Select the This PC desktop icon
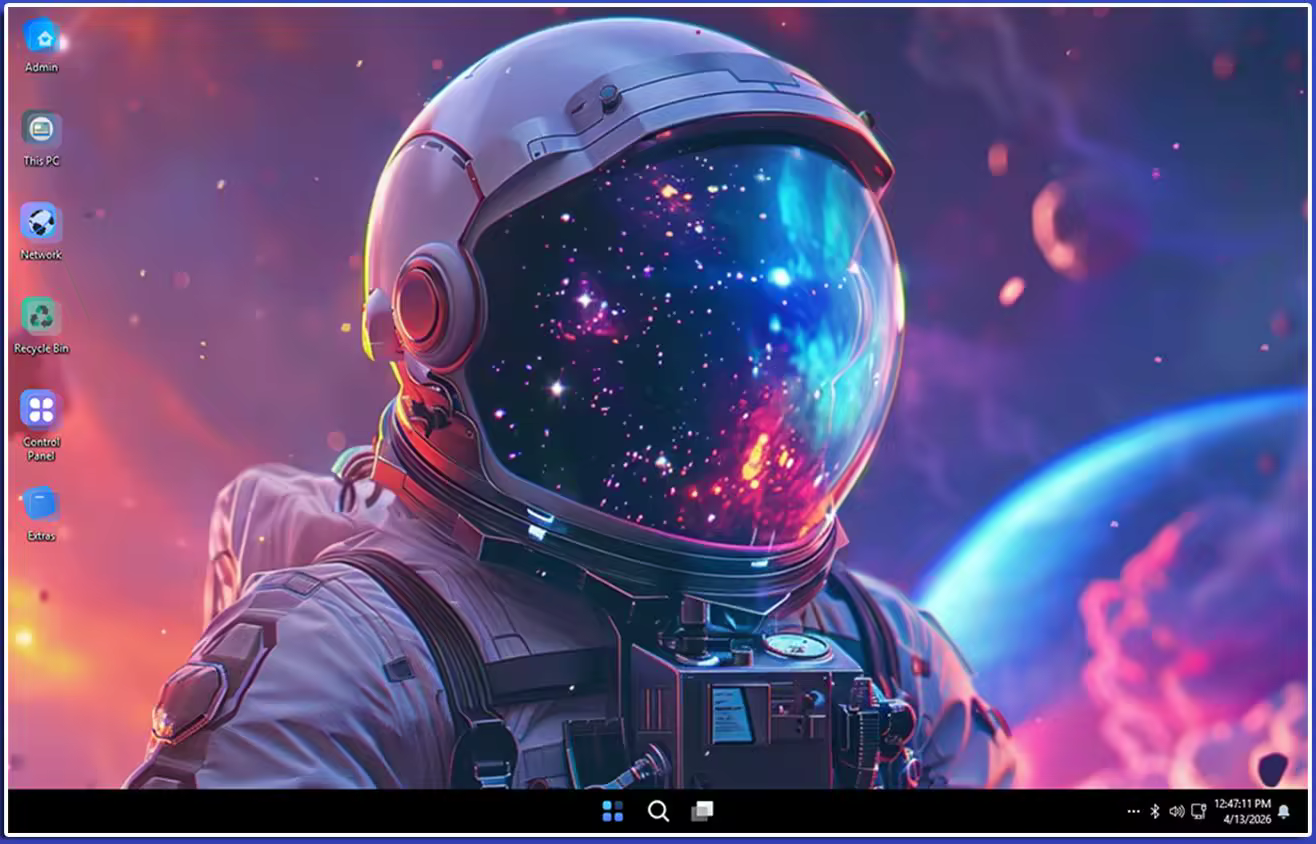Image resolution: width=1316 pixels, height=844 pixels. click(41, 130)
